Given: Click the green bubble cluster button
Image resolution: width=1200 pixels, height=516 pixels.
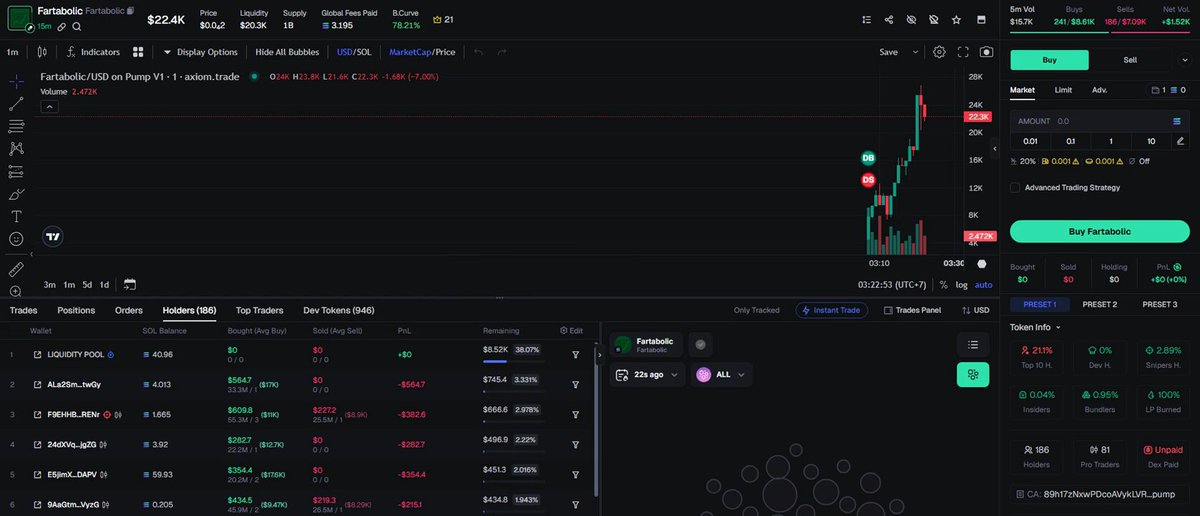Looking at the screenshot, I should pyautogui.click(x=973, y=375).
